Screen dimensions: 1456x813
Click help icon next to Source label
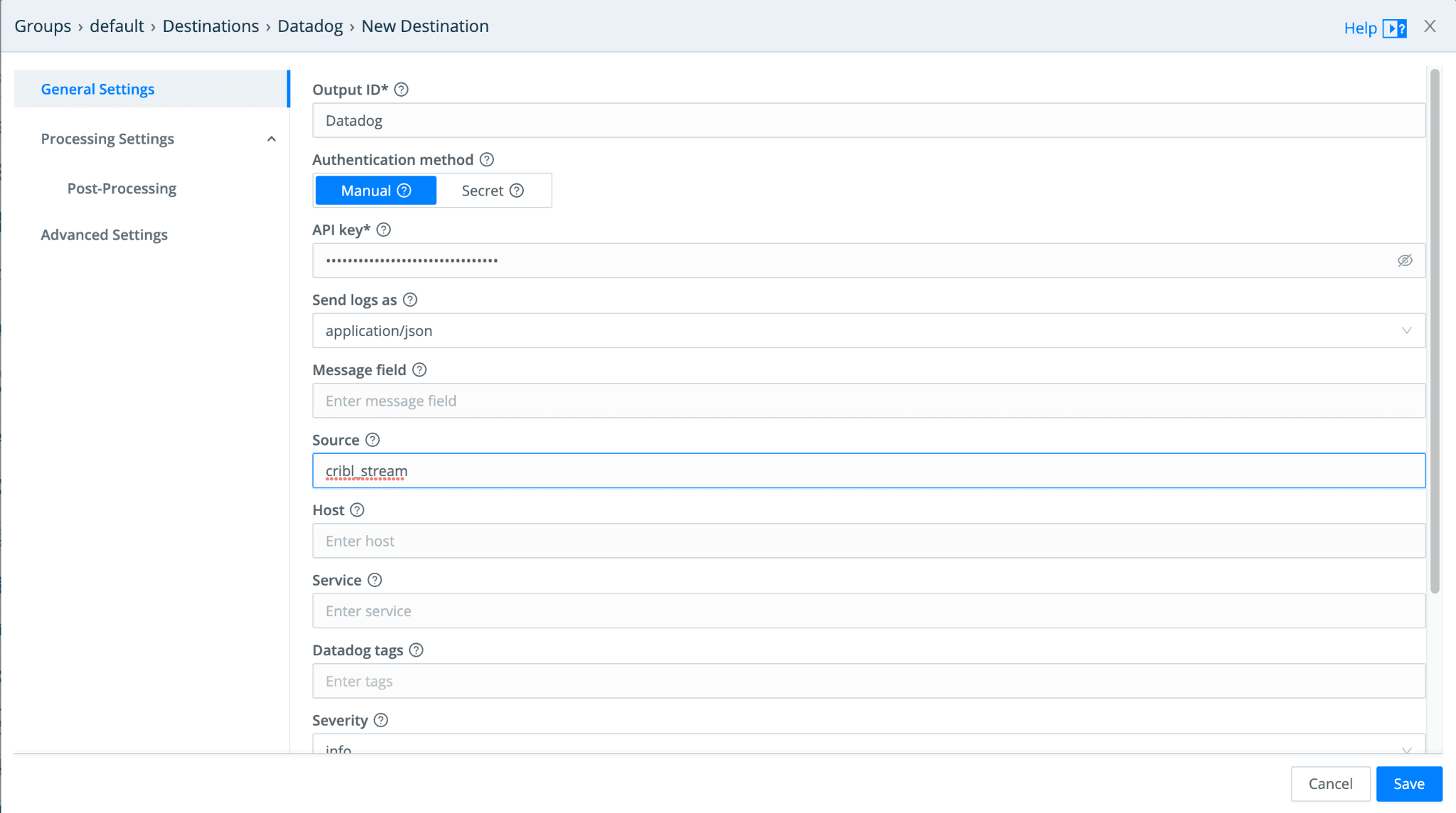tap(373, 440)
